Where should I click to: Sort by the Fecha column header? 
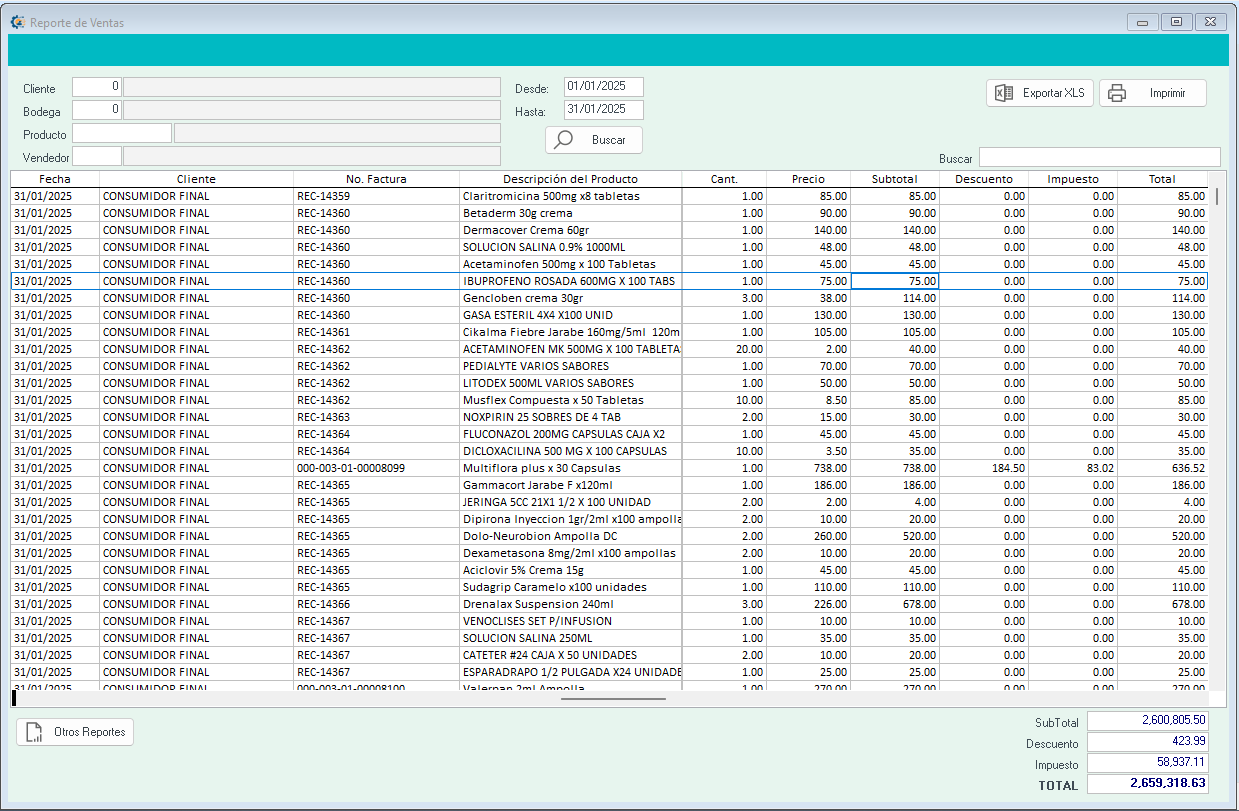[x=55, y=179]
